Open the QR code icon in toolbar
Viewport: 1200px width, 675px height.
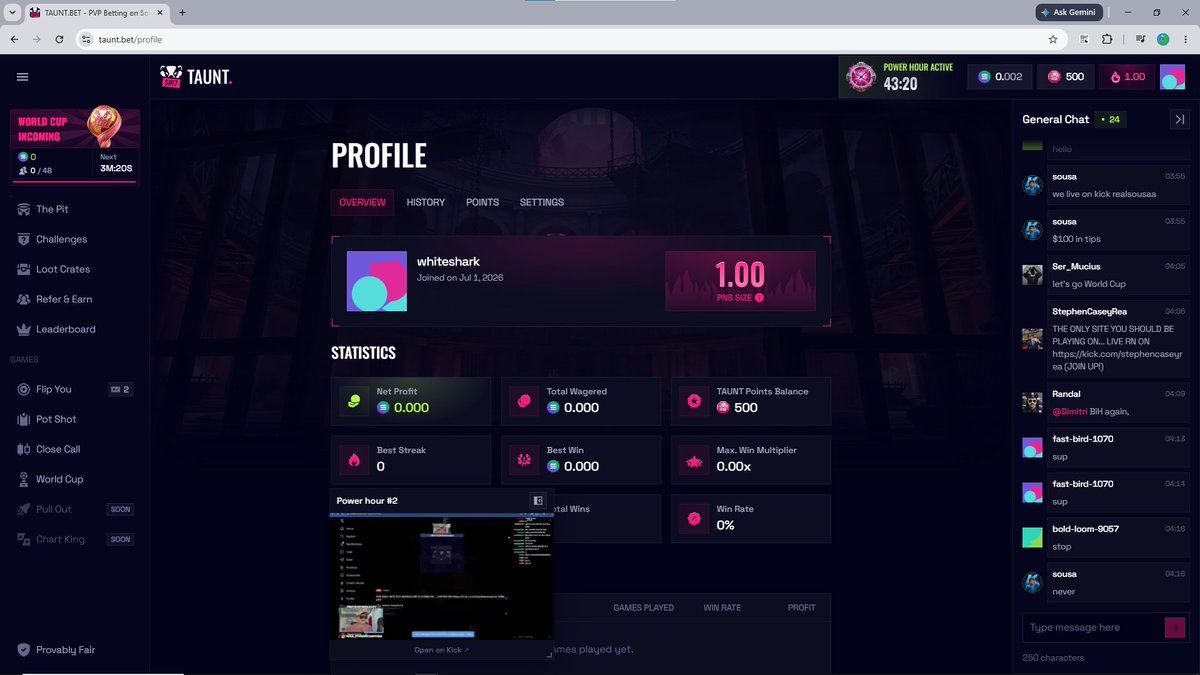click(1084, 39)
